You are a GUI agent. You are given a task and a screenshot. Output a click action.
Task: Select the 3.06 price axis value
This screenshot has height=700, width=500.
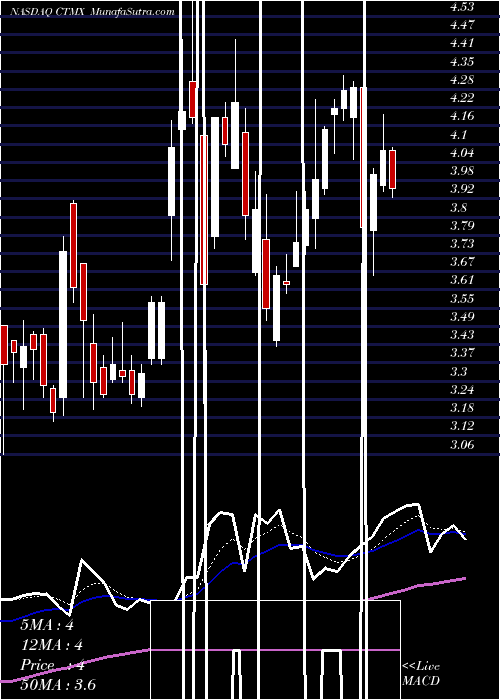pyautogui.click(x=462, y=444)
